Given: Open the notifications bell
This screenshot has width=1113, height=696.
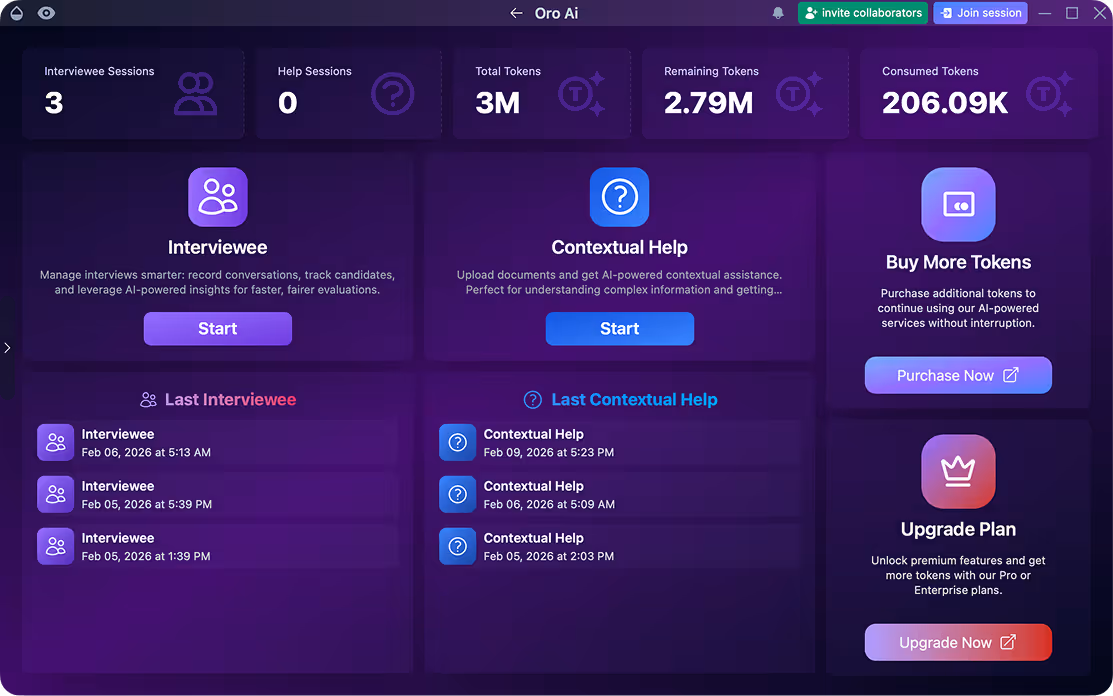Looking at the screenshot, I should point(778,13).
